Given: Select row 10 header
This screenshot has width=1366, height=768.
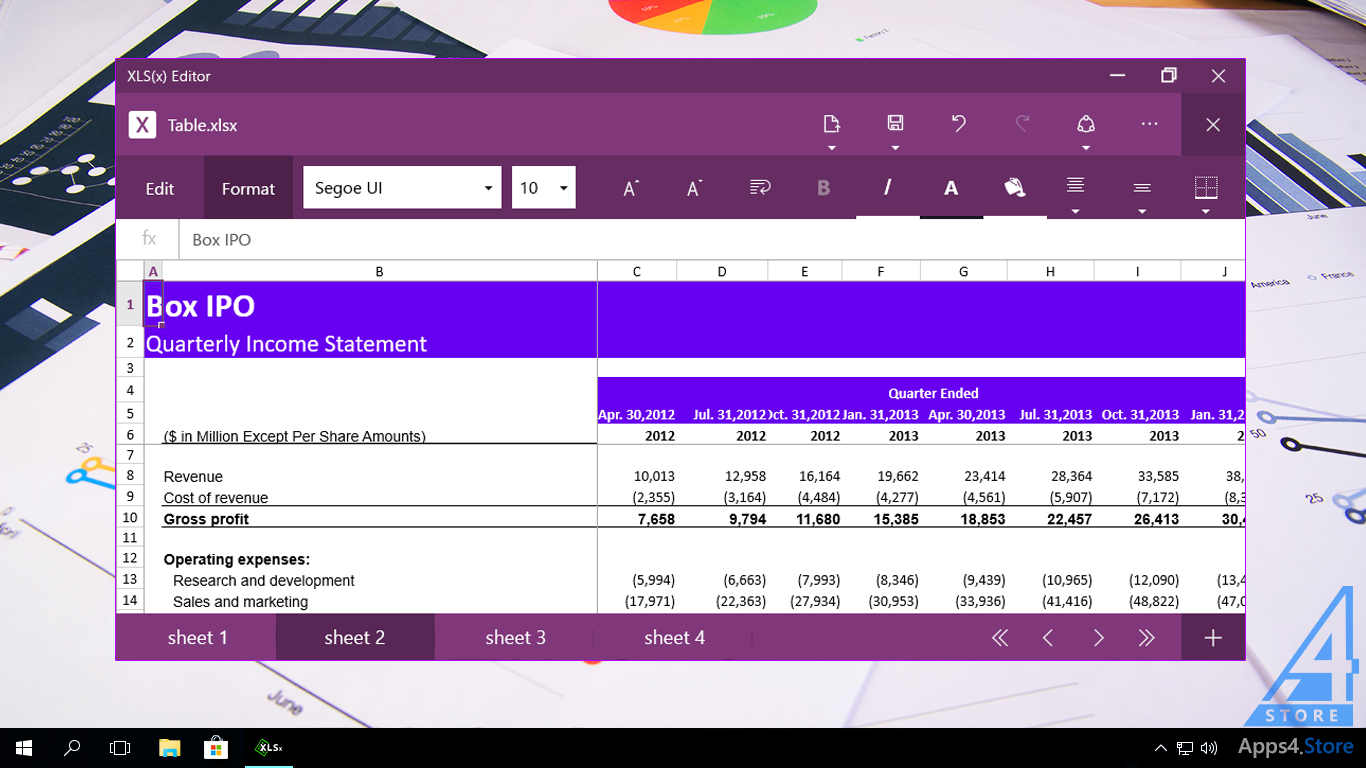Looking at the screenshot, I should [130, 517].
